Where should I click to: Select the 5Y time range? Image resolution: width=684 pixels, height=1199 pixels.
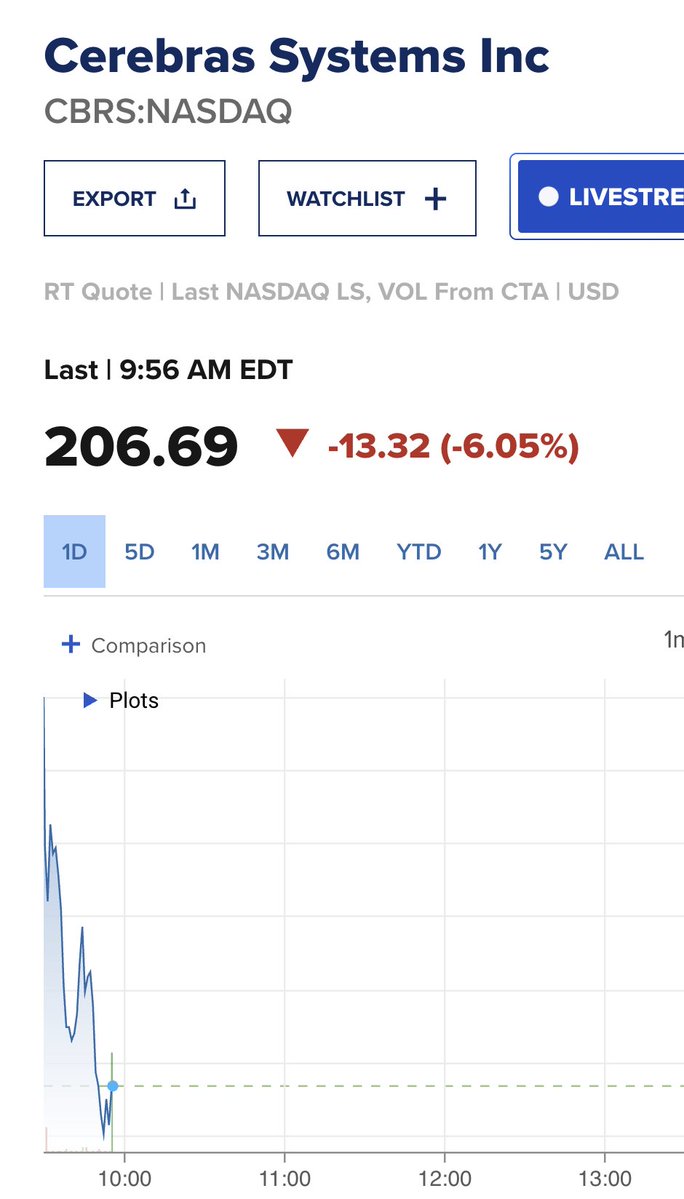click(x=553, y=551)
